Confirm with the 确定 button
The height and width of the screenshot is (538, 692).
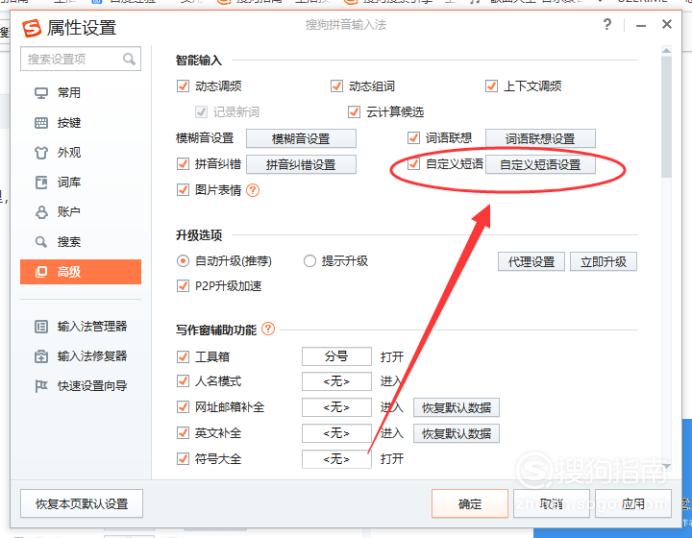[x=470, y=504]
